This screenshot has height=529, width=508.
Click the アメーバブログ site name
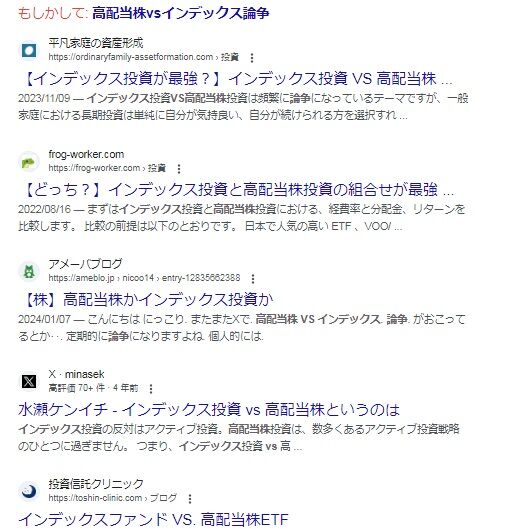click(x=85, y=264)
